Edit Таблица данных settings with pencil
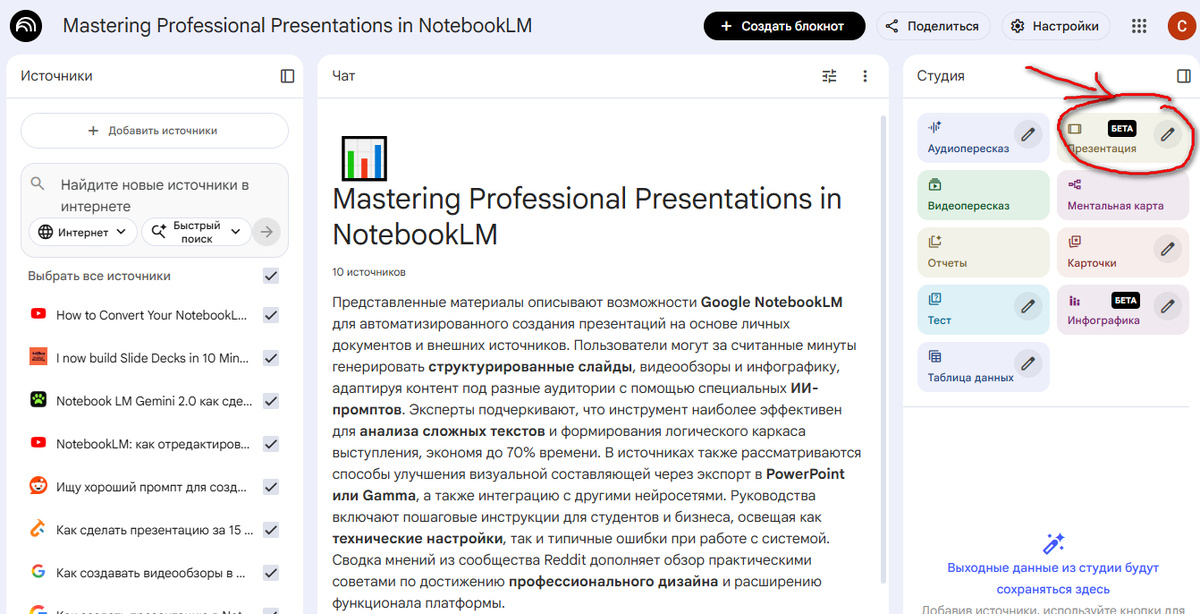The width and height of the screenshot is (1200, 614). 1028,362
